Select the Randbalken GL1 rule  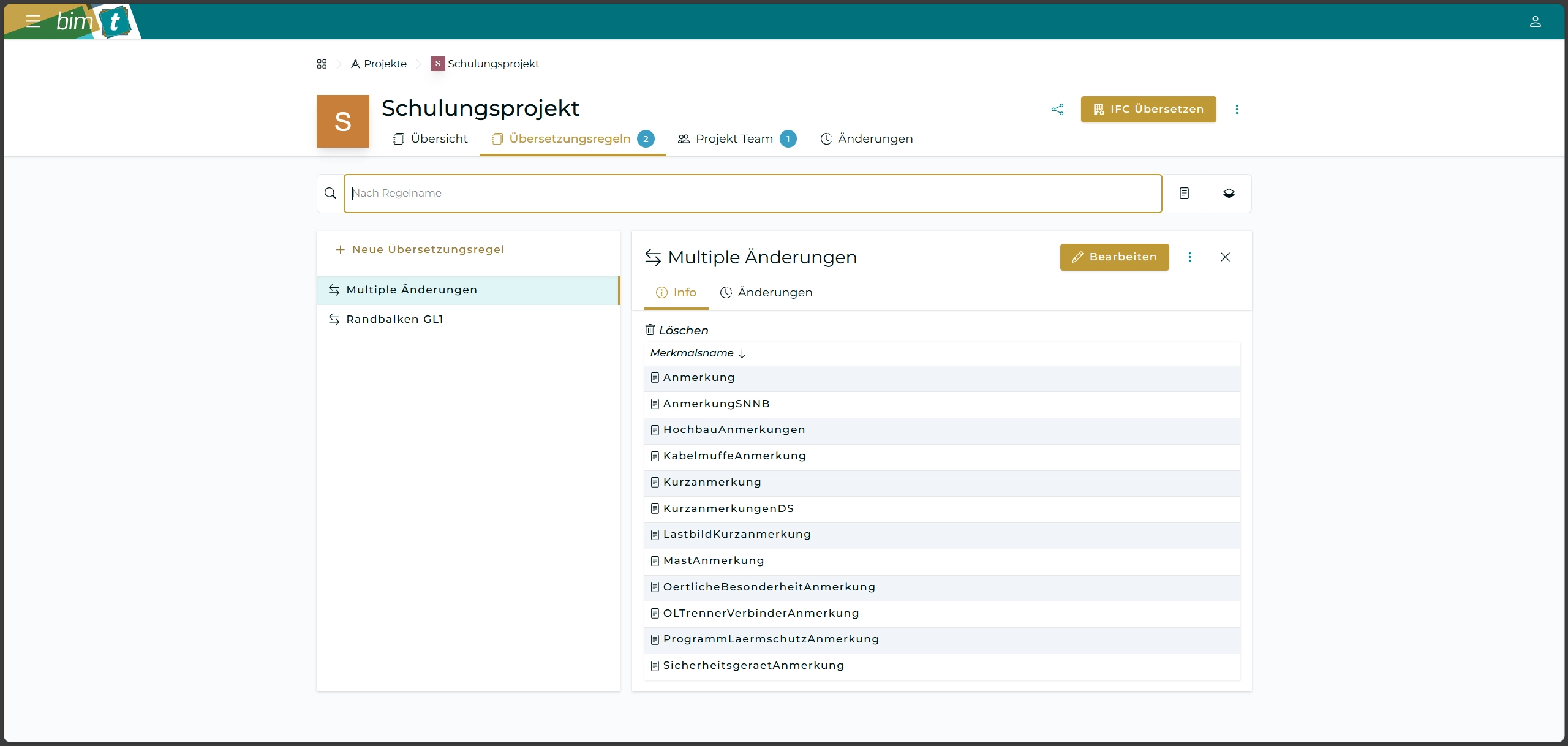click(394, 320)
